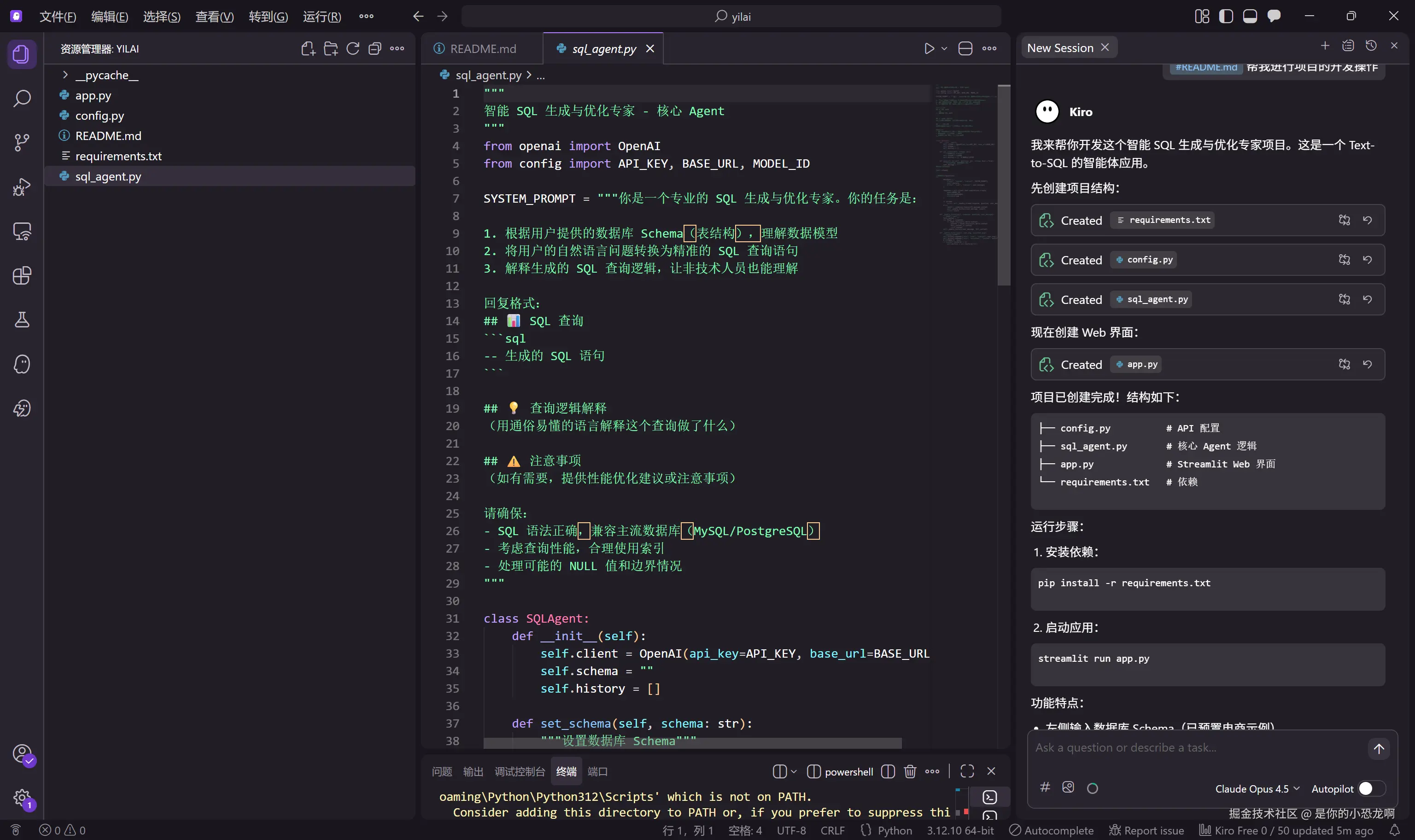Refresh the explorer file list
The width and height of the screenshot is (1415, 840).
coord(353,49)
